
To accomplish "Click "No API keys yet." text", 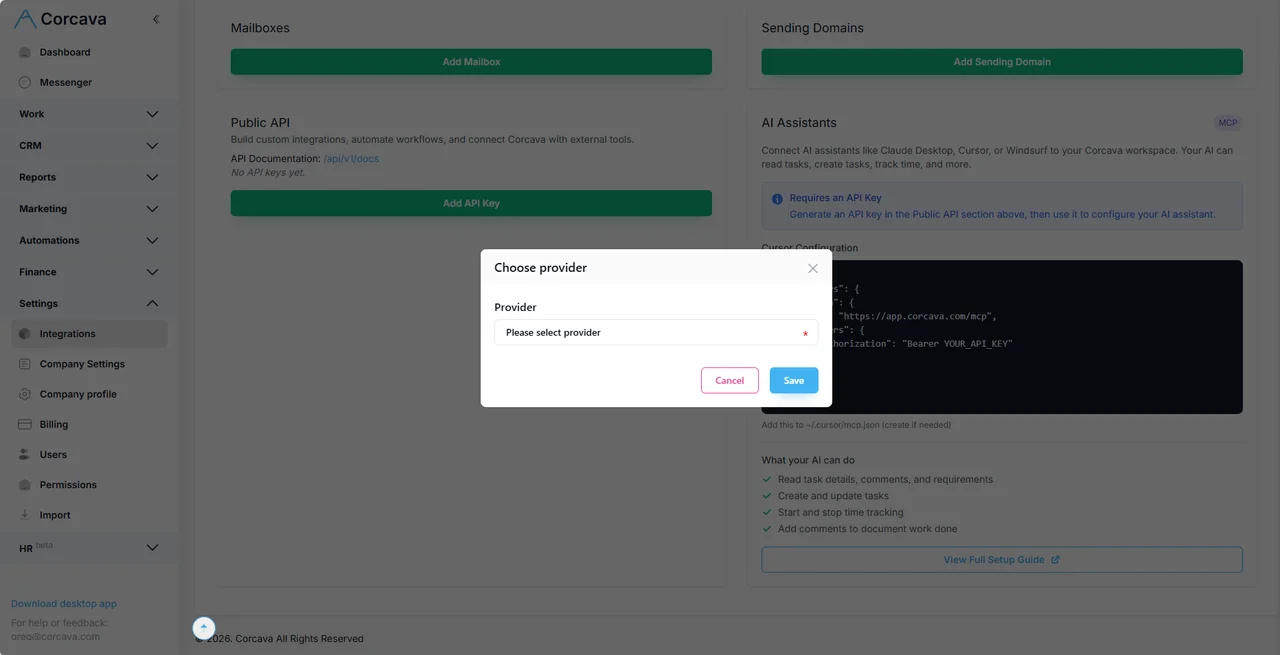I will tap(268, 173).
